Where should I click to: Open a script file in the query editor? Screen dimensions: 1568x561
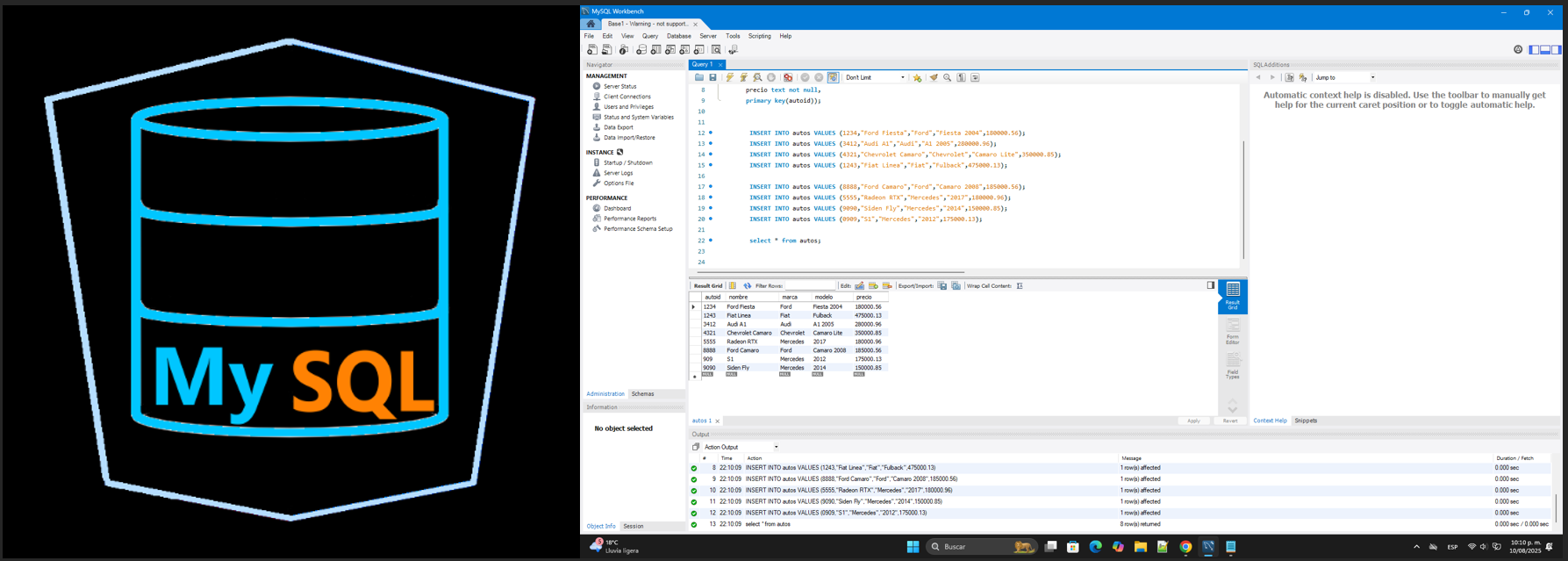click(x=699, y=77)
